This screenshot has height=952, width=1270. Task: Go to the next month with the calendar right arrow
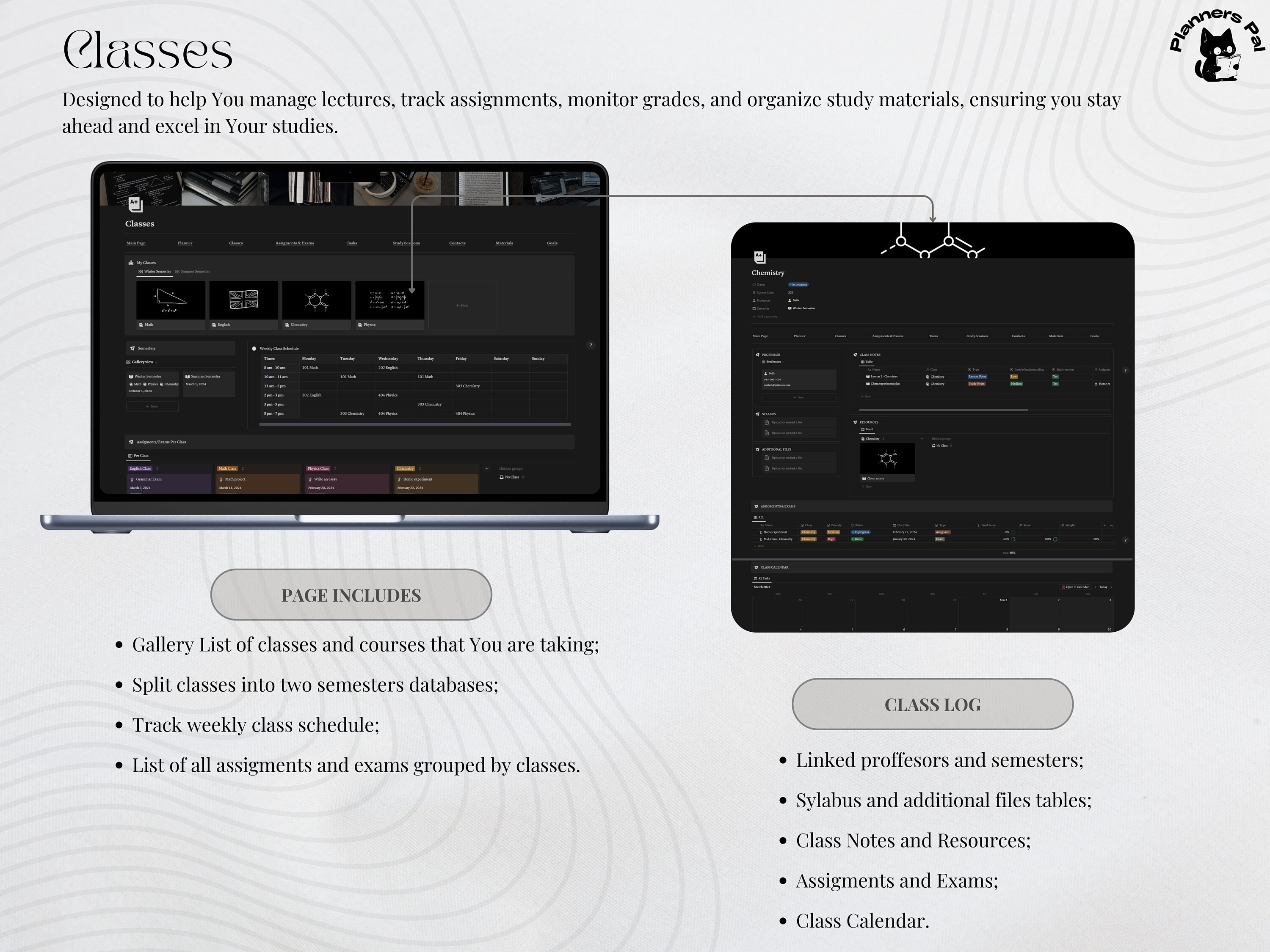(x=1111, y=587)
